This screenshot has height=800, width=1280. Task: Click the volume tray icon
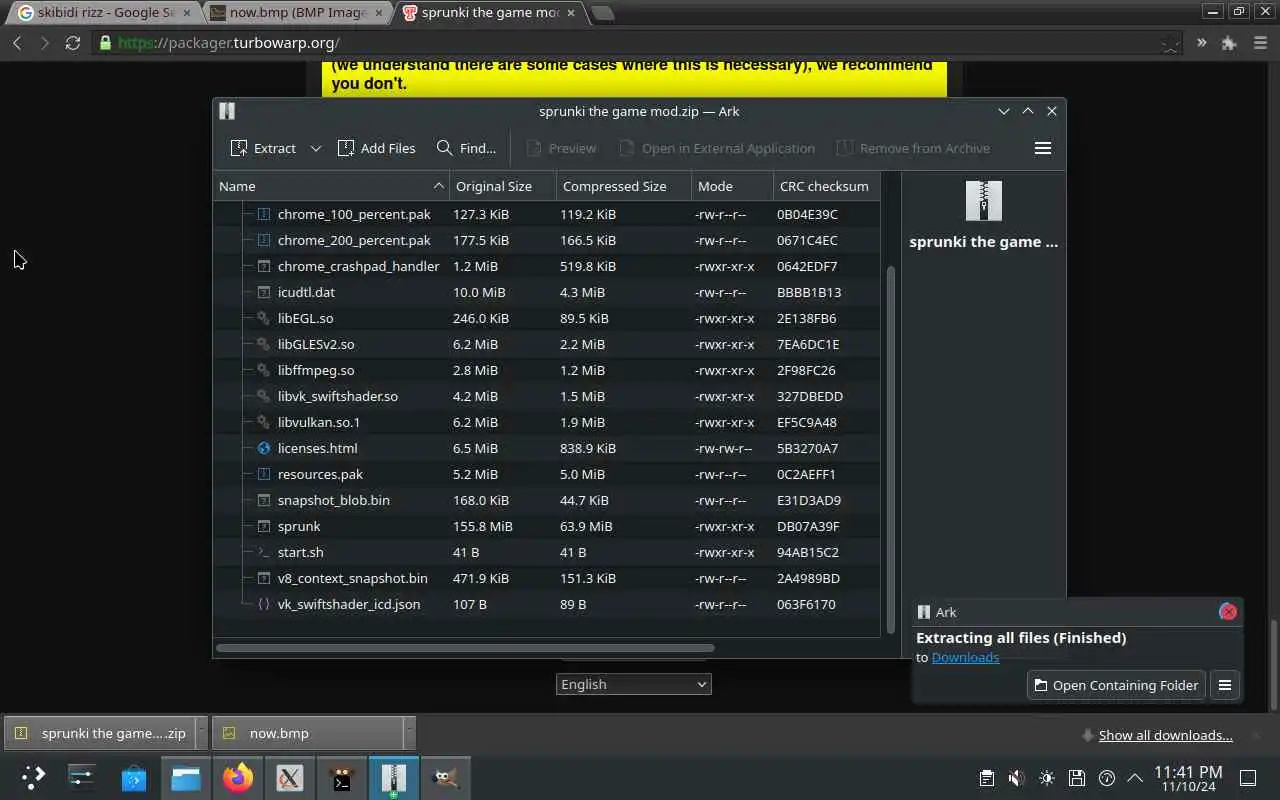(x=1016, y=778)
